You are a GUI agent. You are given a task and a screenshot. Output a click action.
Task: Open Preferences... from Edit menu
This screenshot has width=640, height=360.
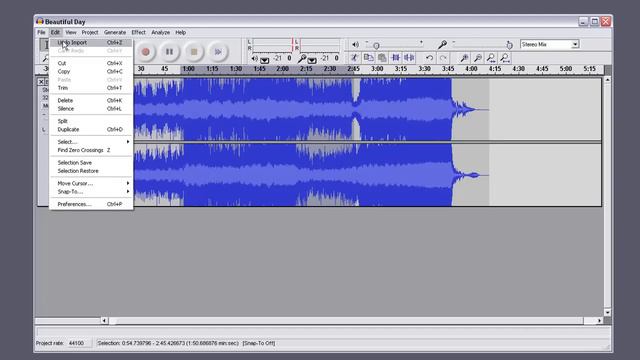(91, 204)
